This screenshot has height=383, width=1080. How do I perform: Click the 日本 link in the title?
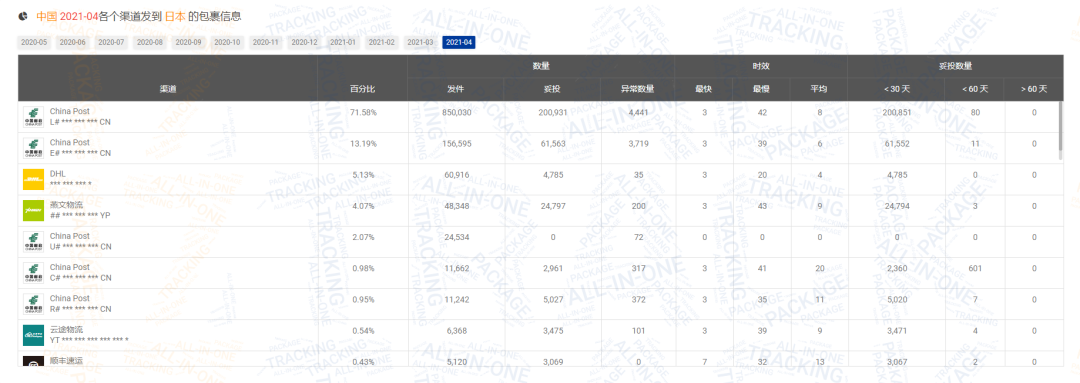point(174,15)
